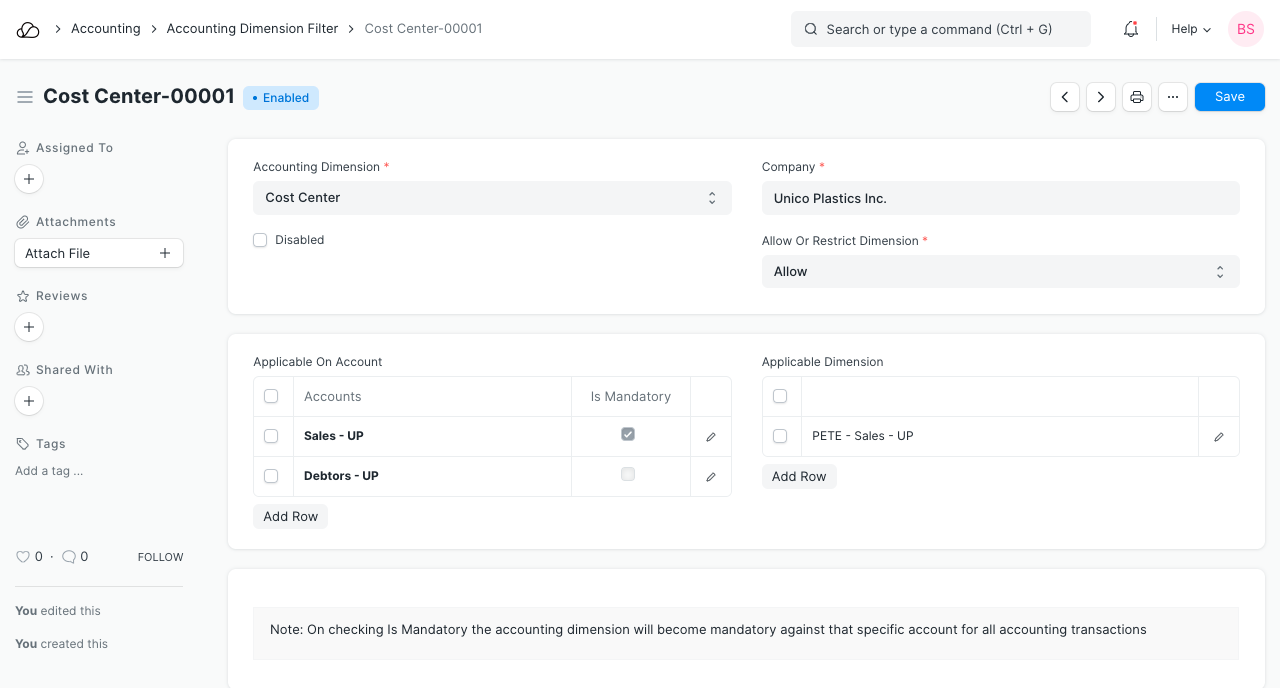Screen dimensions: 1280x688
Task: Add Row under Applicable On Account
Action: pos(290,517)
